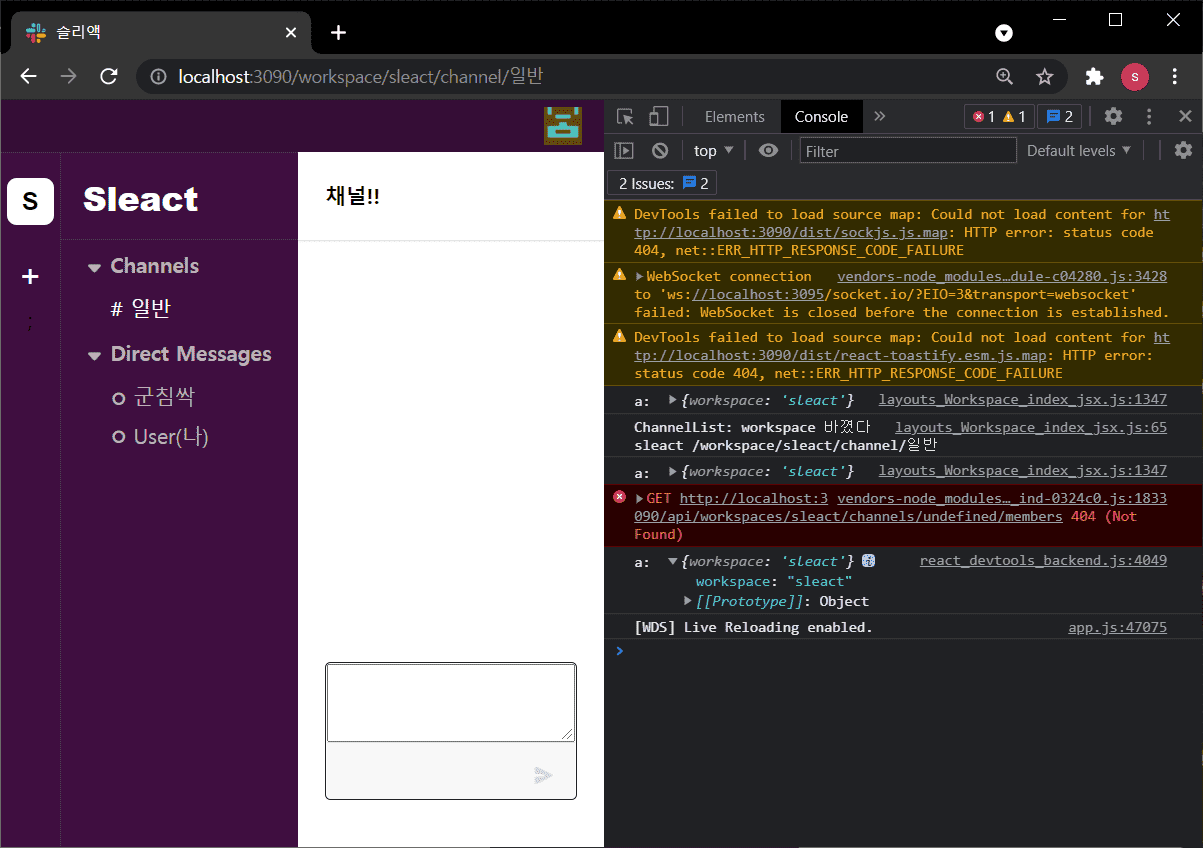Open react_devtools_backend.js:4049 source link
Image resolution: width=1203 pixels, height=848 pixels.
coord(1043,561)
